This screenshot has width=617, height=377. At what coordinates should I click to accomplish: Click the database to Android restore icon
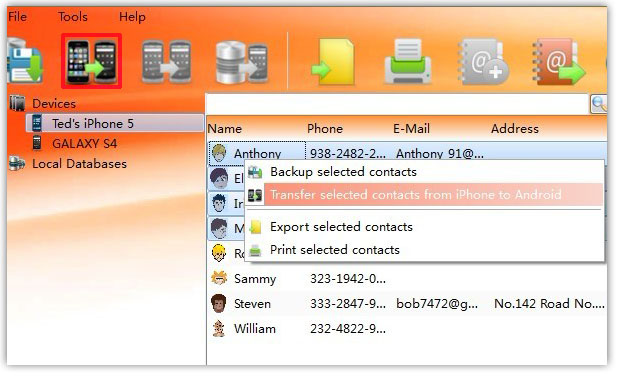(242, 62)
